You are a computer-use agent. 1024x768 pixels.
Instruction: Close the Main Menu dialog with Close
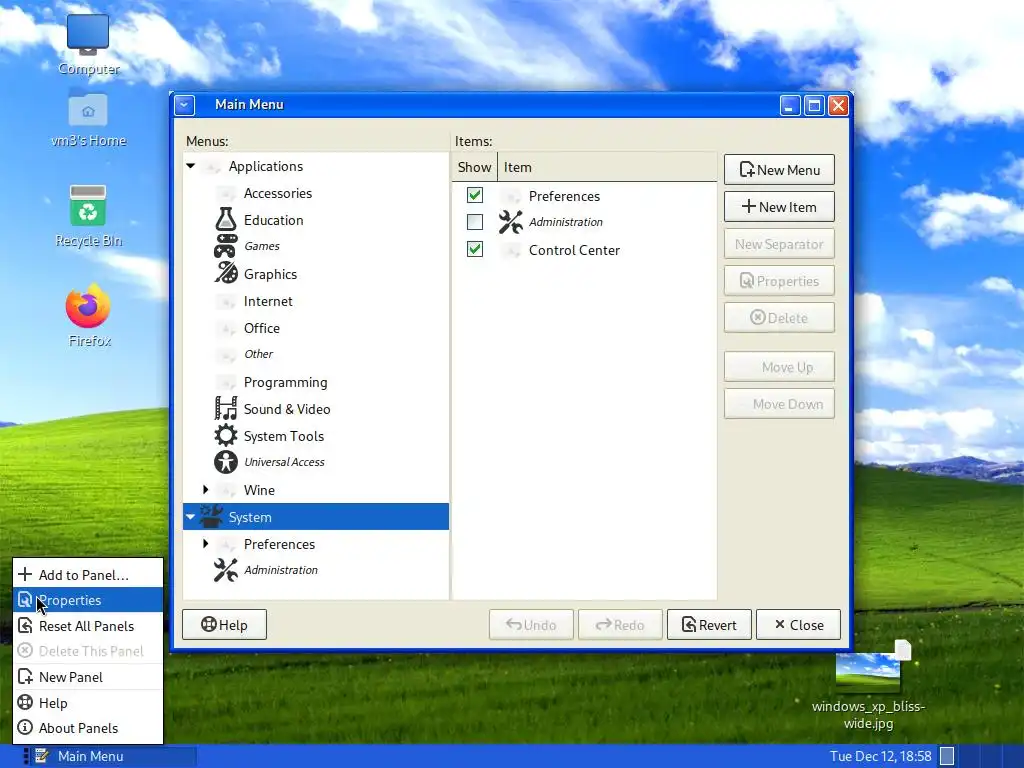(x=798, y=625)
